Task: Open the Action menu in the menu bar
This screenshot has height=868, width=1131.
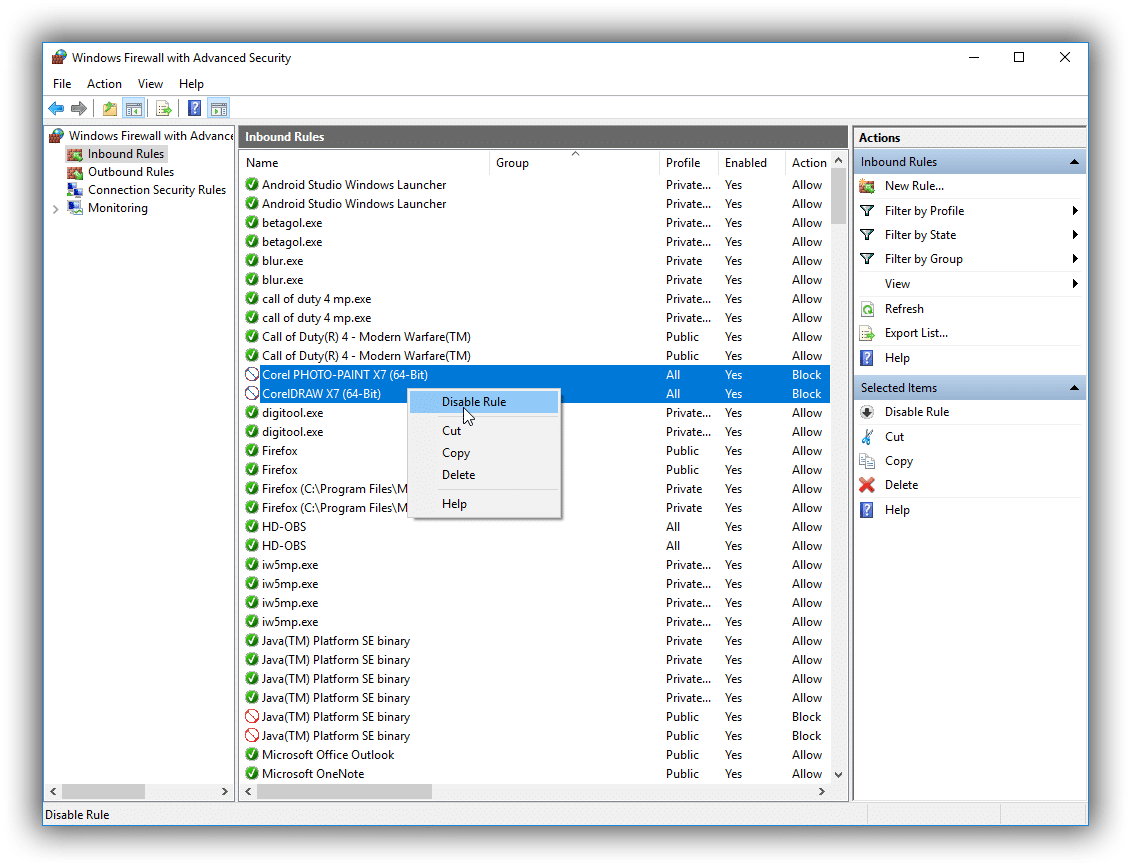Action: (x=105, y=84)
